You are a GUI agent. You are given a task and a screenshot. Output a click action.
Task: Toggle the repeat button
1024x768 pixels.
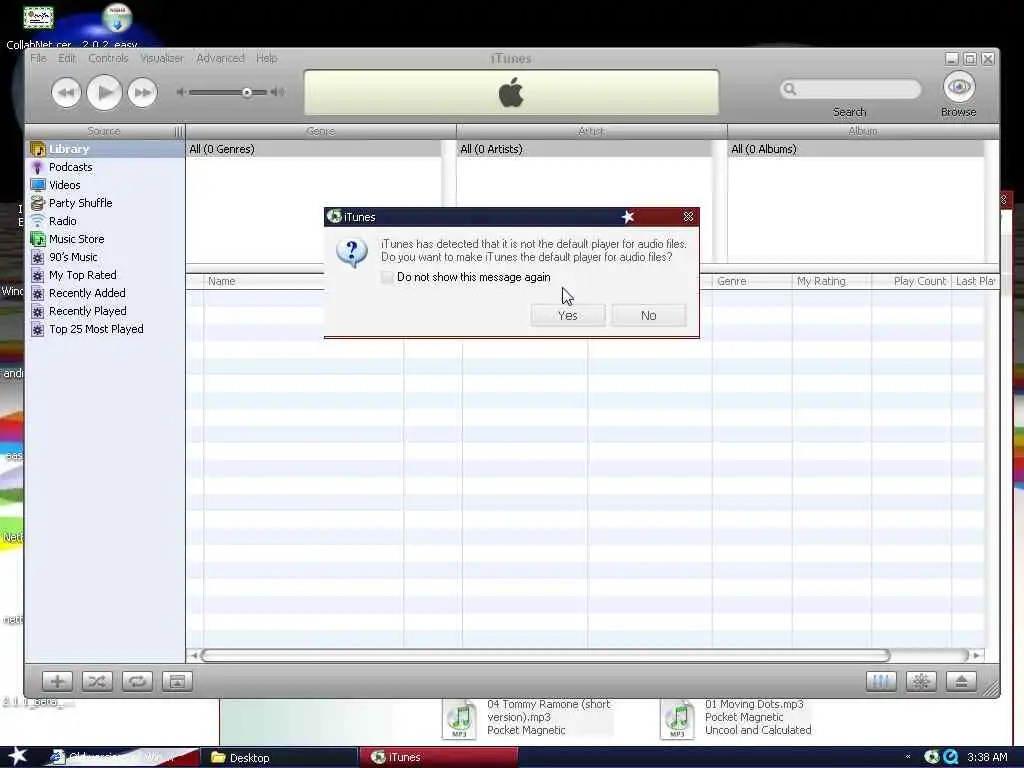pyautogui.click(x=136, y=682)
